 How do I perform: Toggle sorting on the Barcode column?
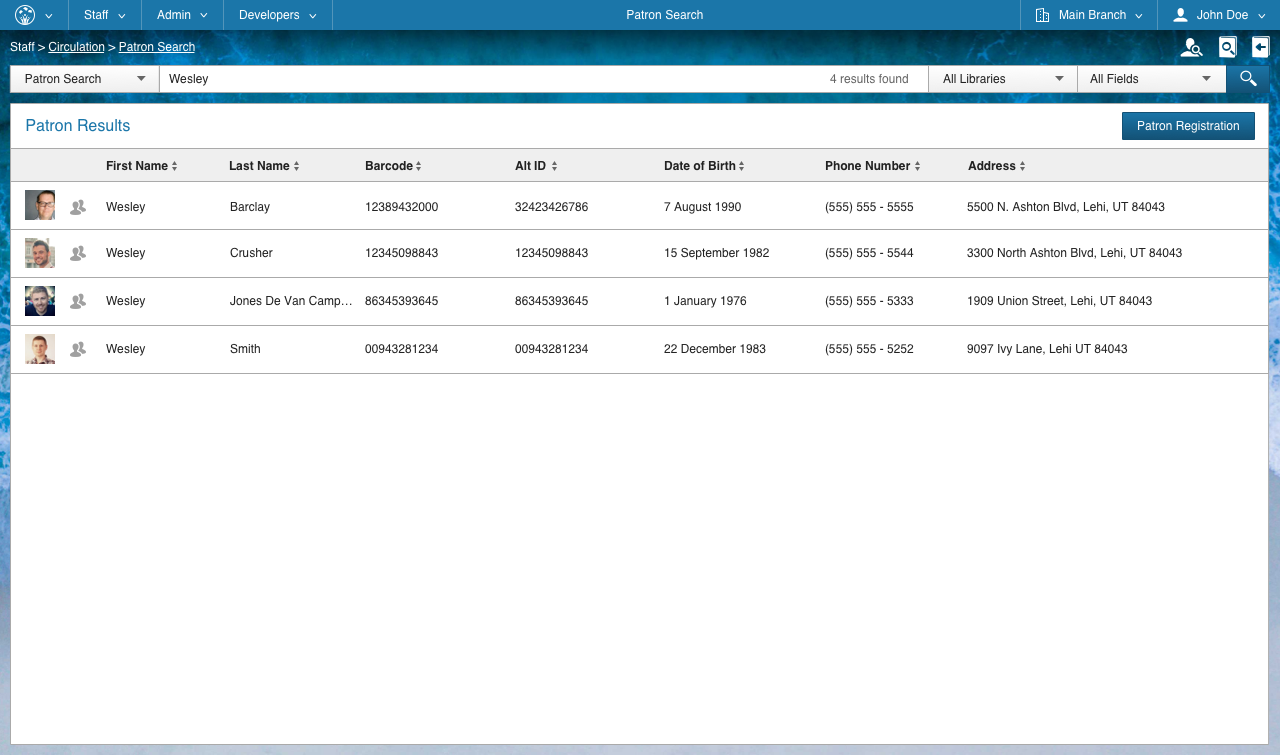coord(390,165)
